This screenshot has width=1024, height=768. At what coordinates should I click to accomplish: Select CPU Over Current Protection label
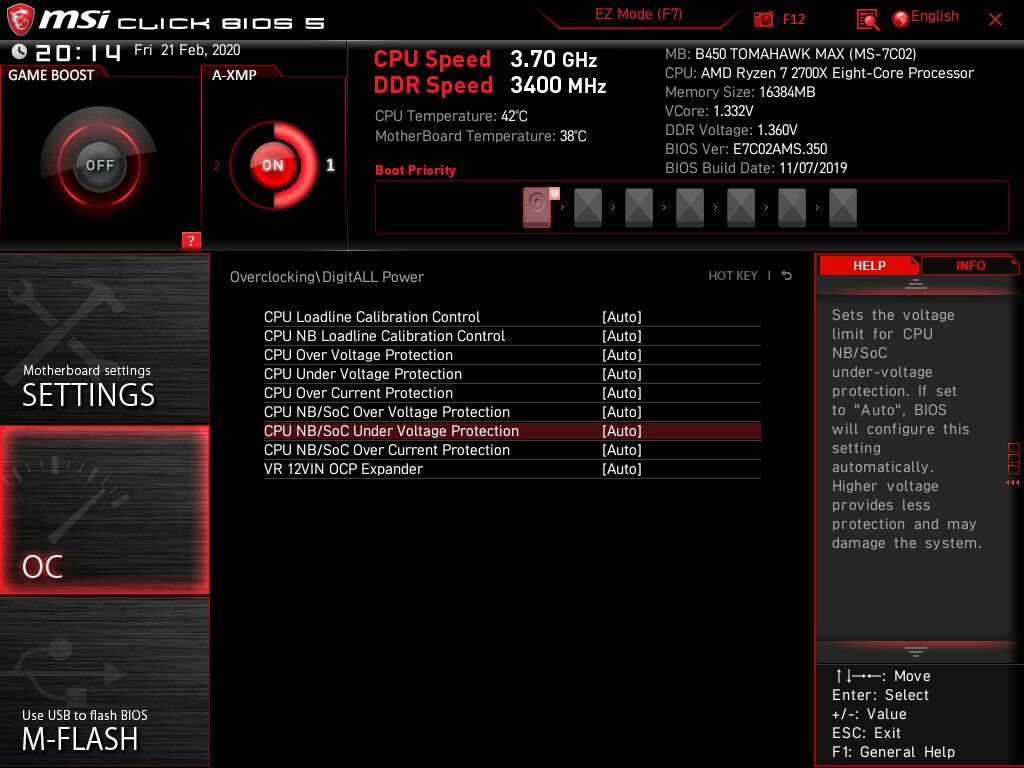point(358,392)
